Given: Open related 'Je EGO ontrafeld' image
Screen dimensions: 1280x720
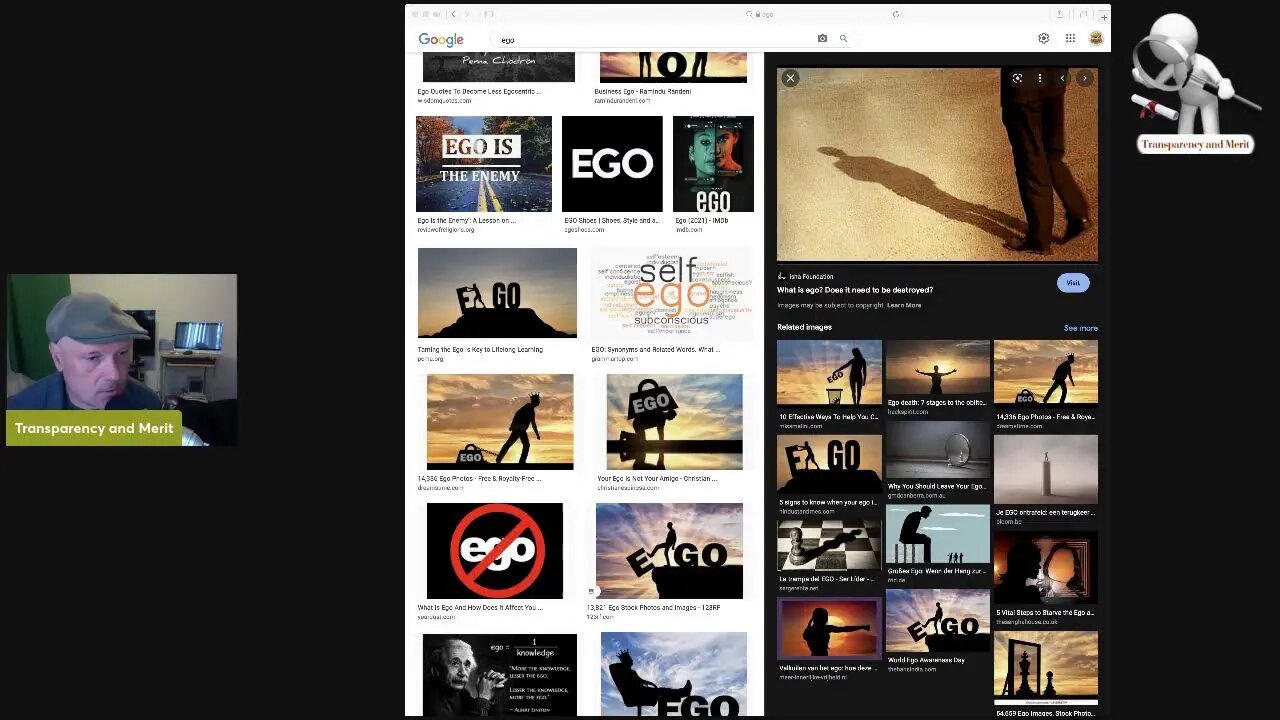Looking at the screenshot, I should [x=1046, y=469].
